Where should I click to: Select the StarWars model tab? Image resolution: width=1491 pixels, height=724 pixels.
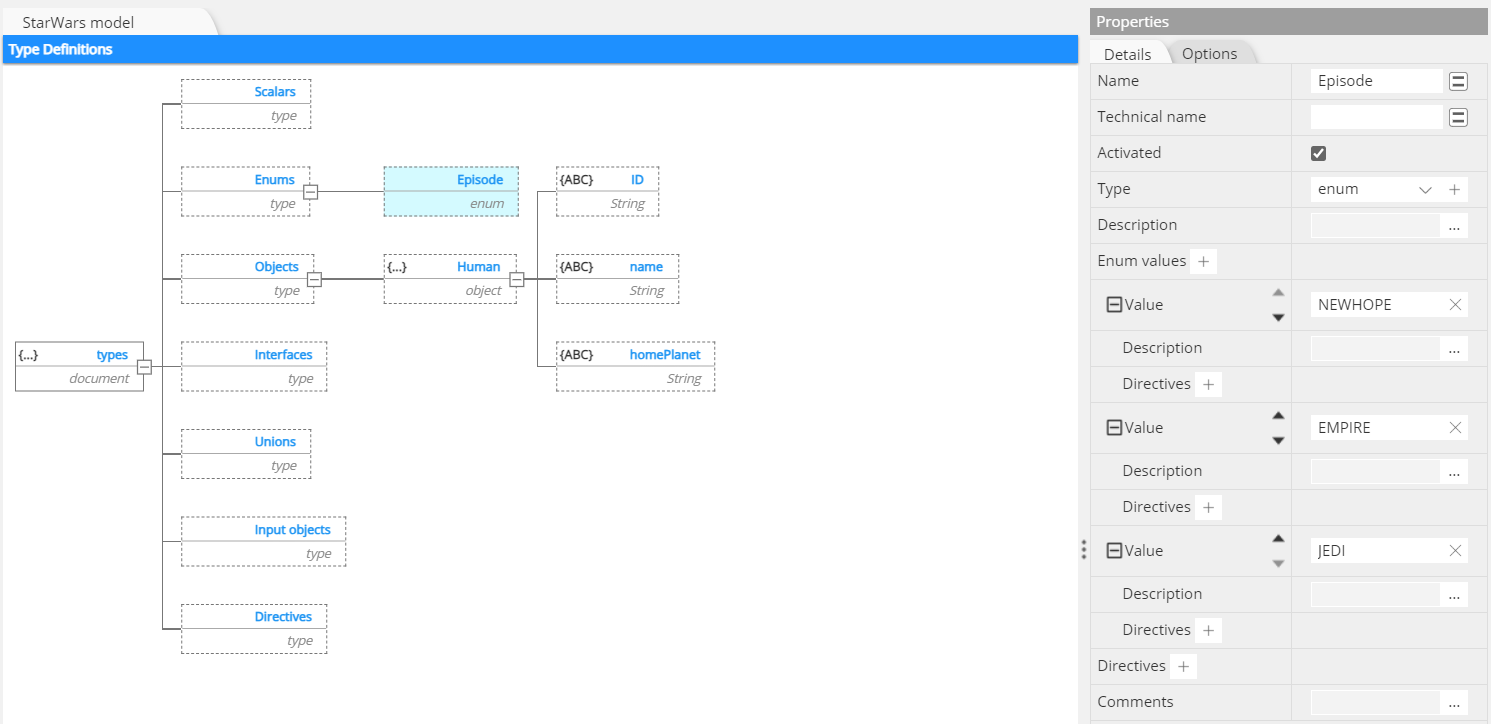(78, 22)
